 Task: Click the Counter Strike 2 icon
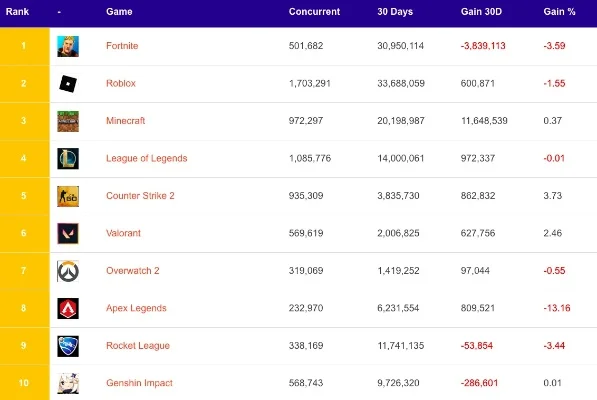(68, 196)
